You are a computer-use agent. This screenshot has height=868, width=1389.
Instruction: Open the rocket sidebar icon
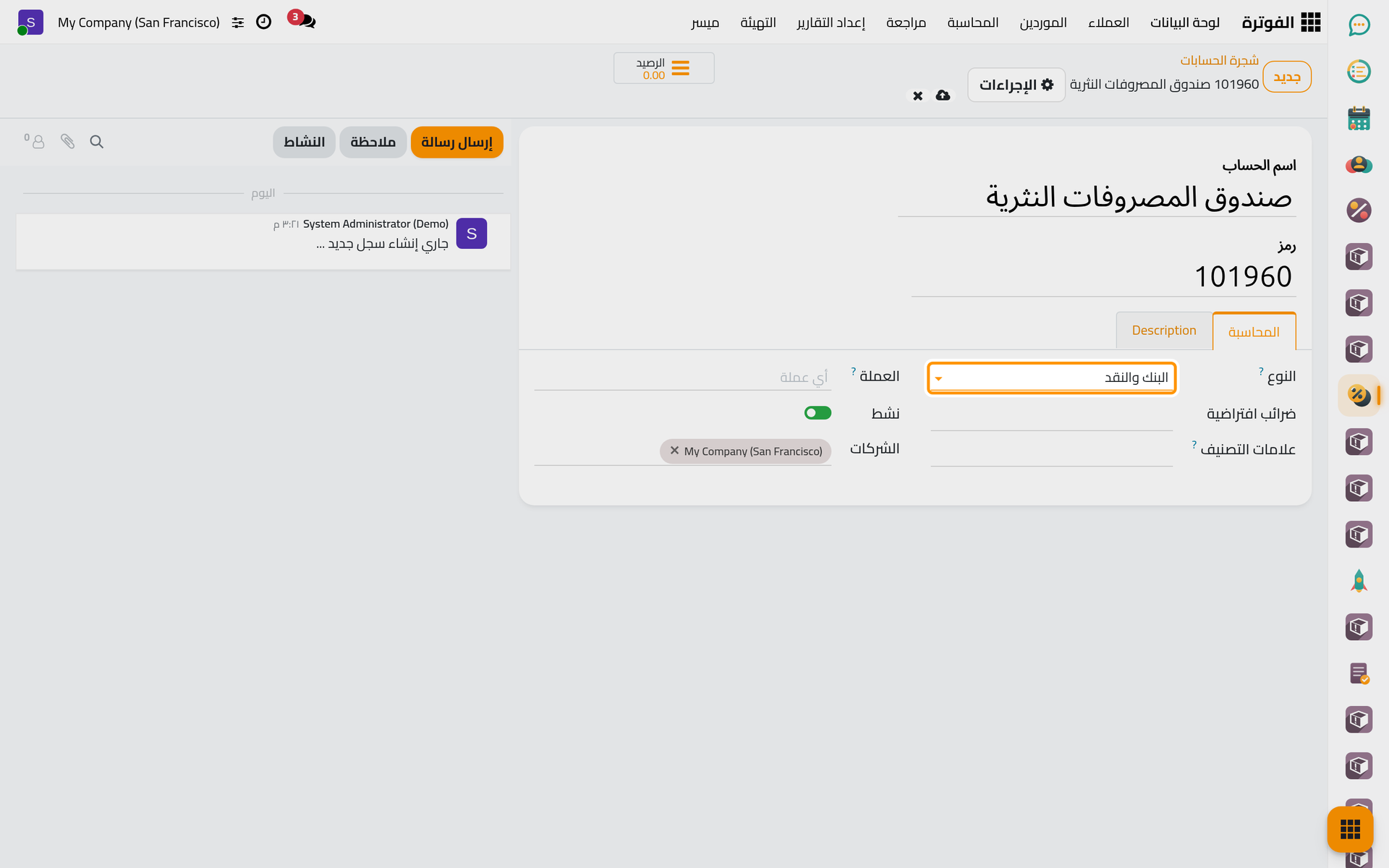(x=1359, y=581)
